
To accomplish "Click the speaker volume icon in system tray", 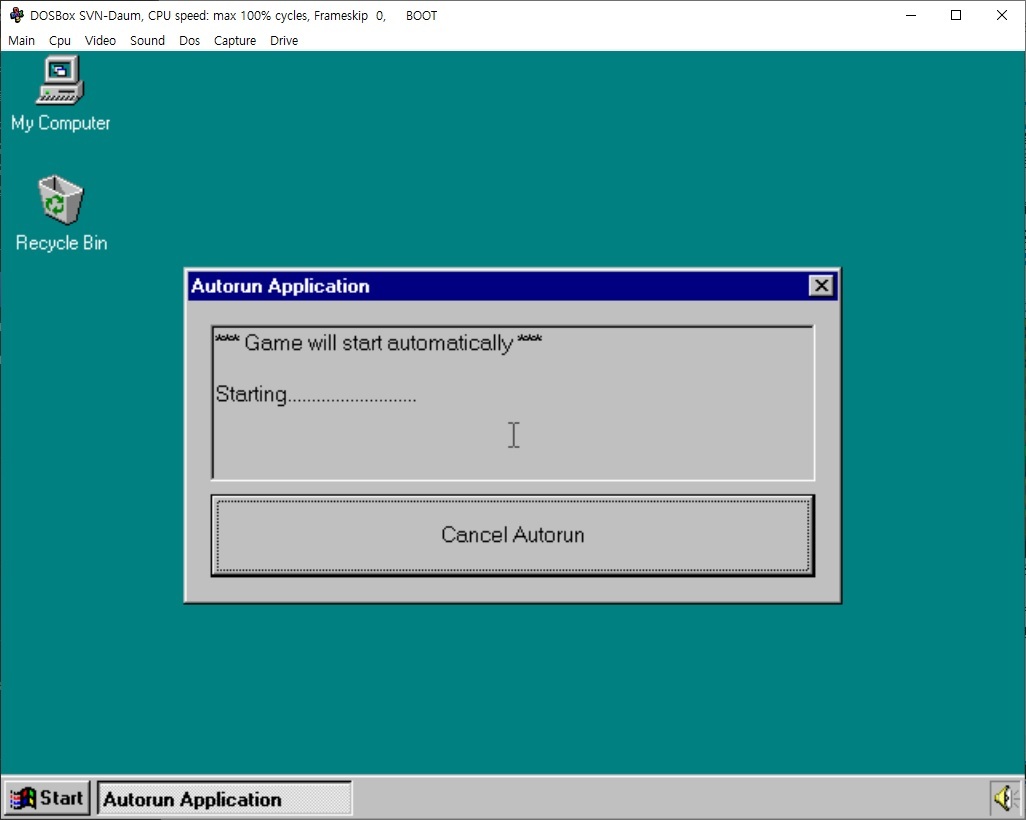I will [1004, 798].
